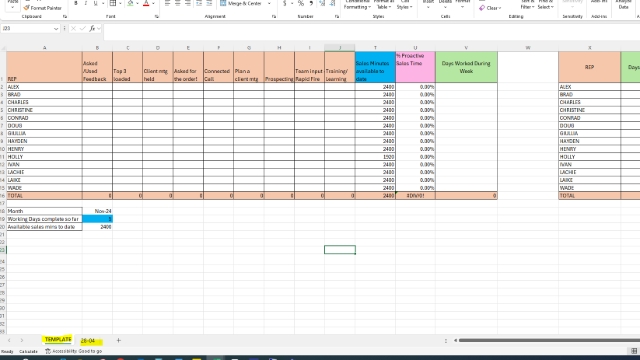Increase the cell indent
The height and width of the screenshot is (360, 640).
point(209,3)
